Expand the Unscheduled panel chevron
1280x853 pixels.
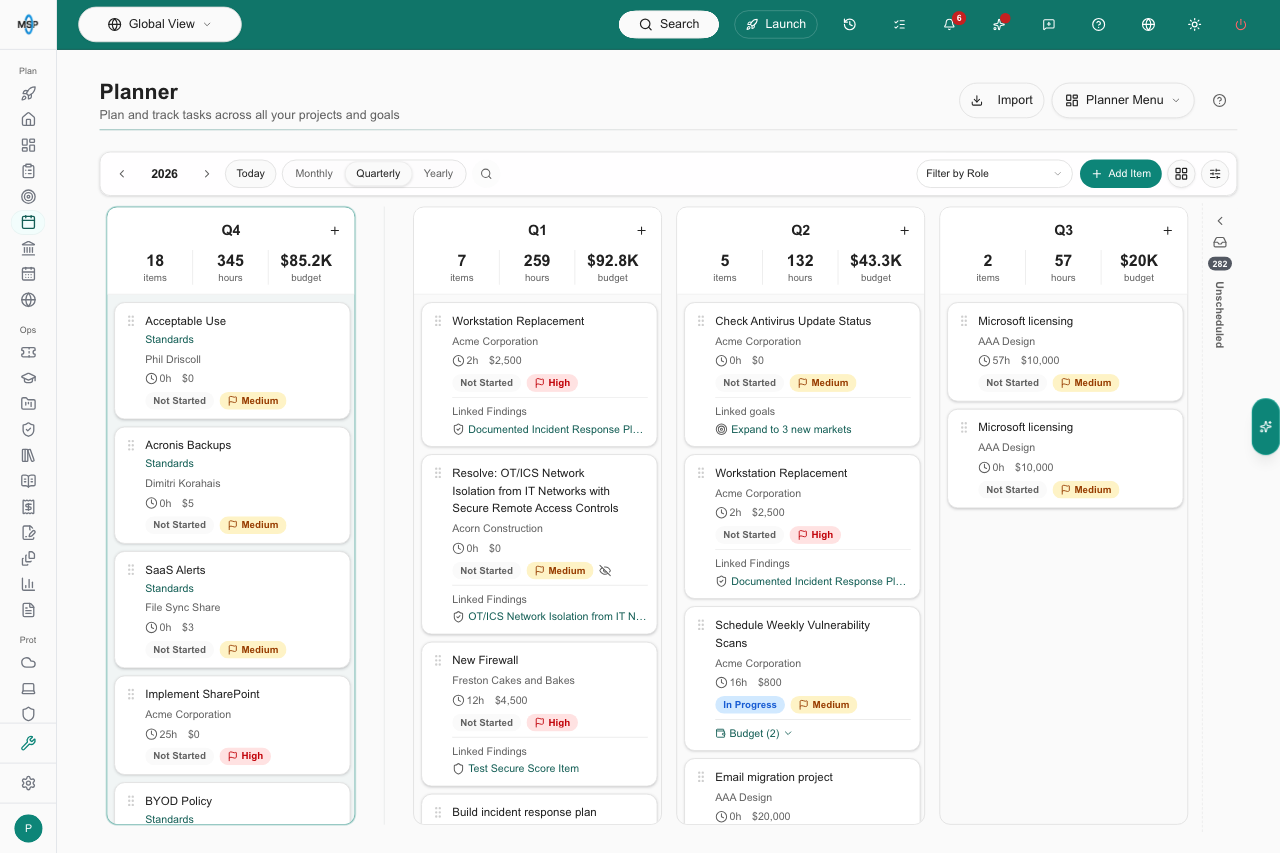pos(1220,221)
